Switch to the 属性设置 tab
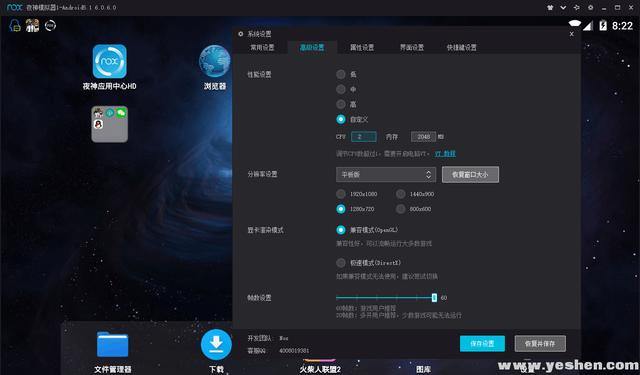Viewport: 640px width, 375px height. click(362, 48)
